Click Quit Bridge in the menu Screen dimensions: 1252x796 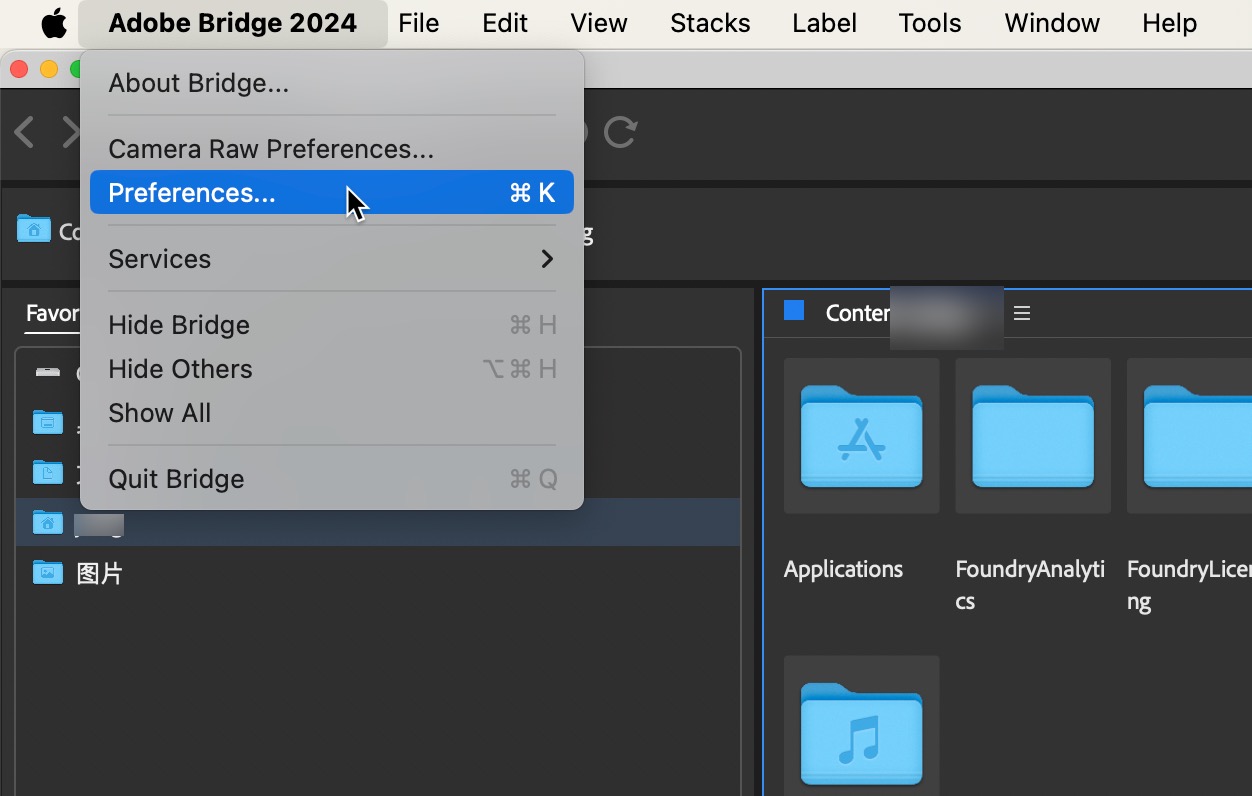point(176,479)
